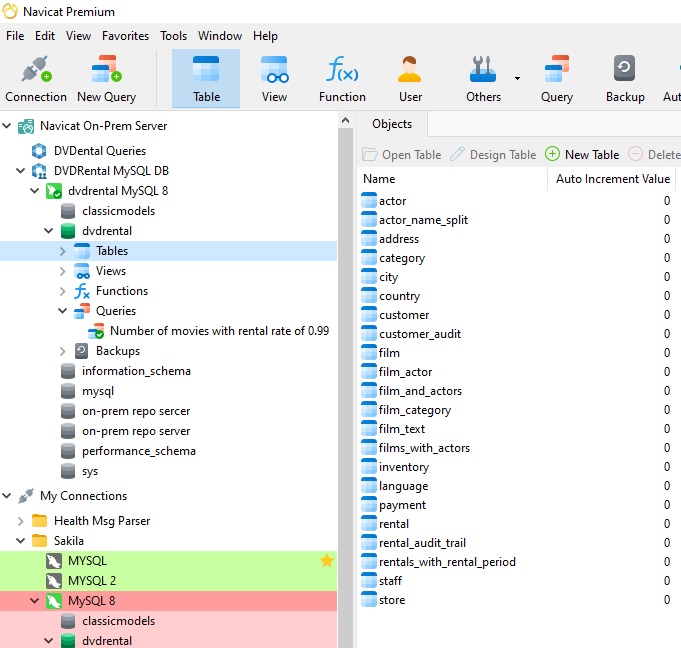
Task: Click the Others toolbar icon
Action: coord(483,78)
